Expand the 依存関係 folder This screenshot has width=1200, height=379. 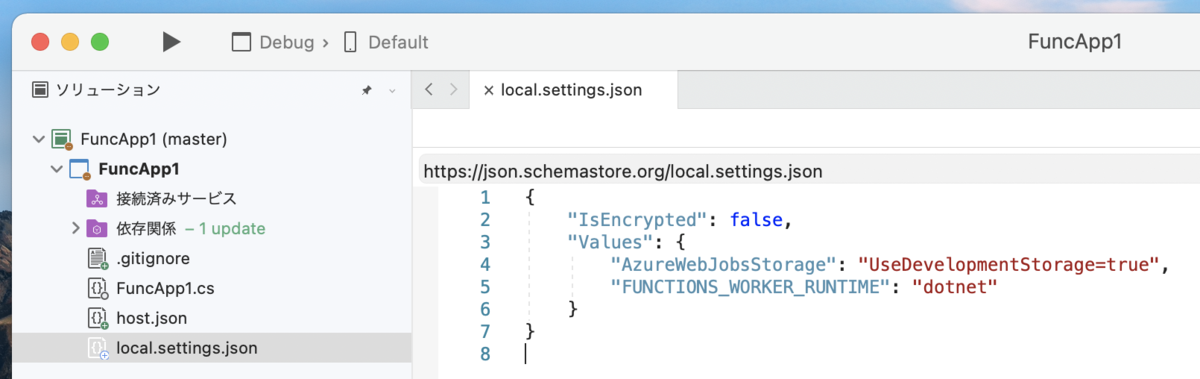76,229
